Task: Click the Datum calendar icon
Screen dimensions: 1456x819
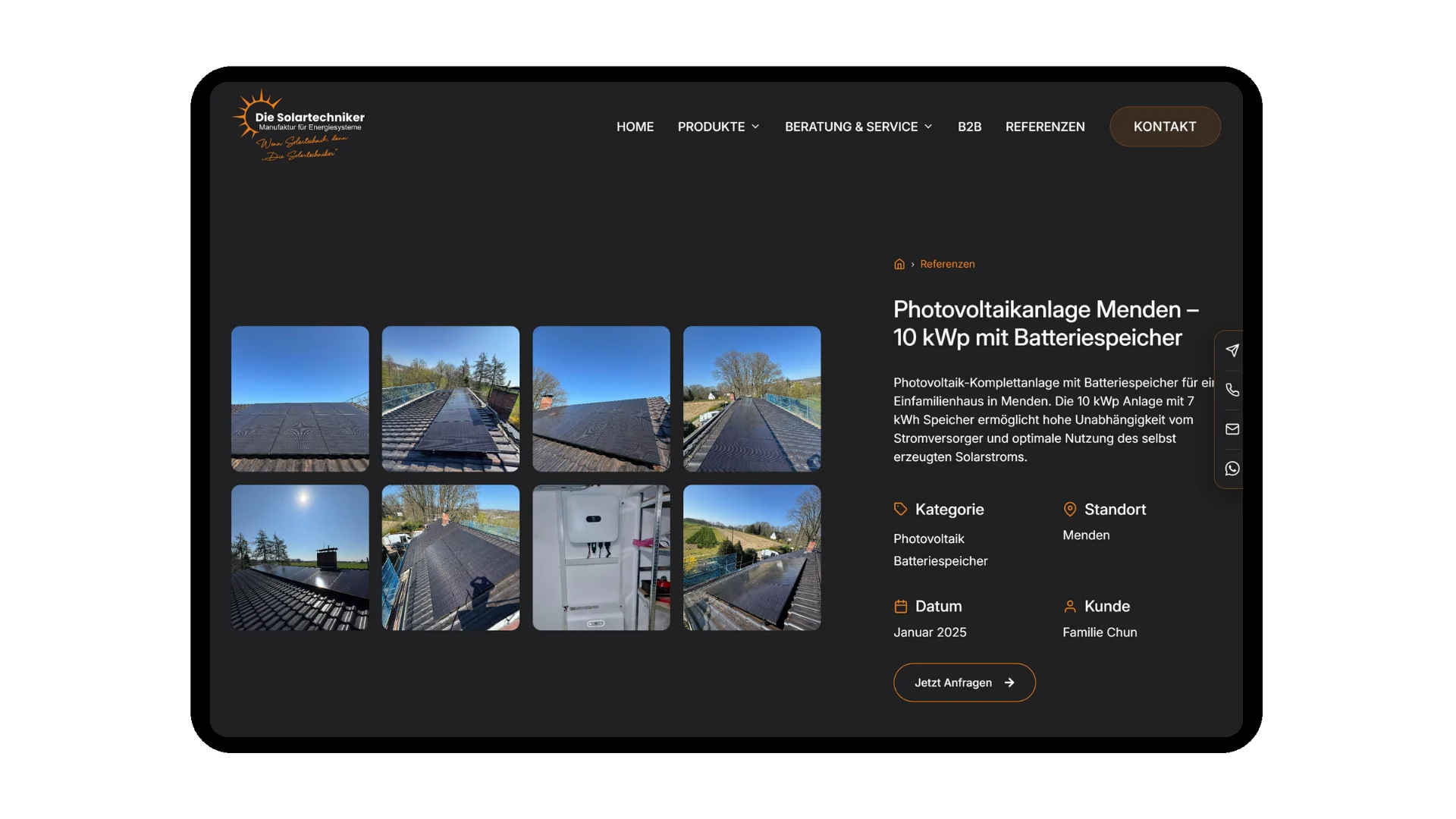Action: point(900,606)
